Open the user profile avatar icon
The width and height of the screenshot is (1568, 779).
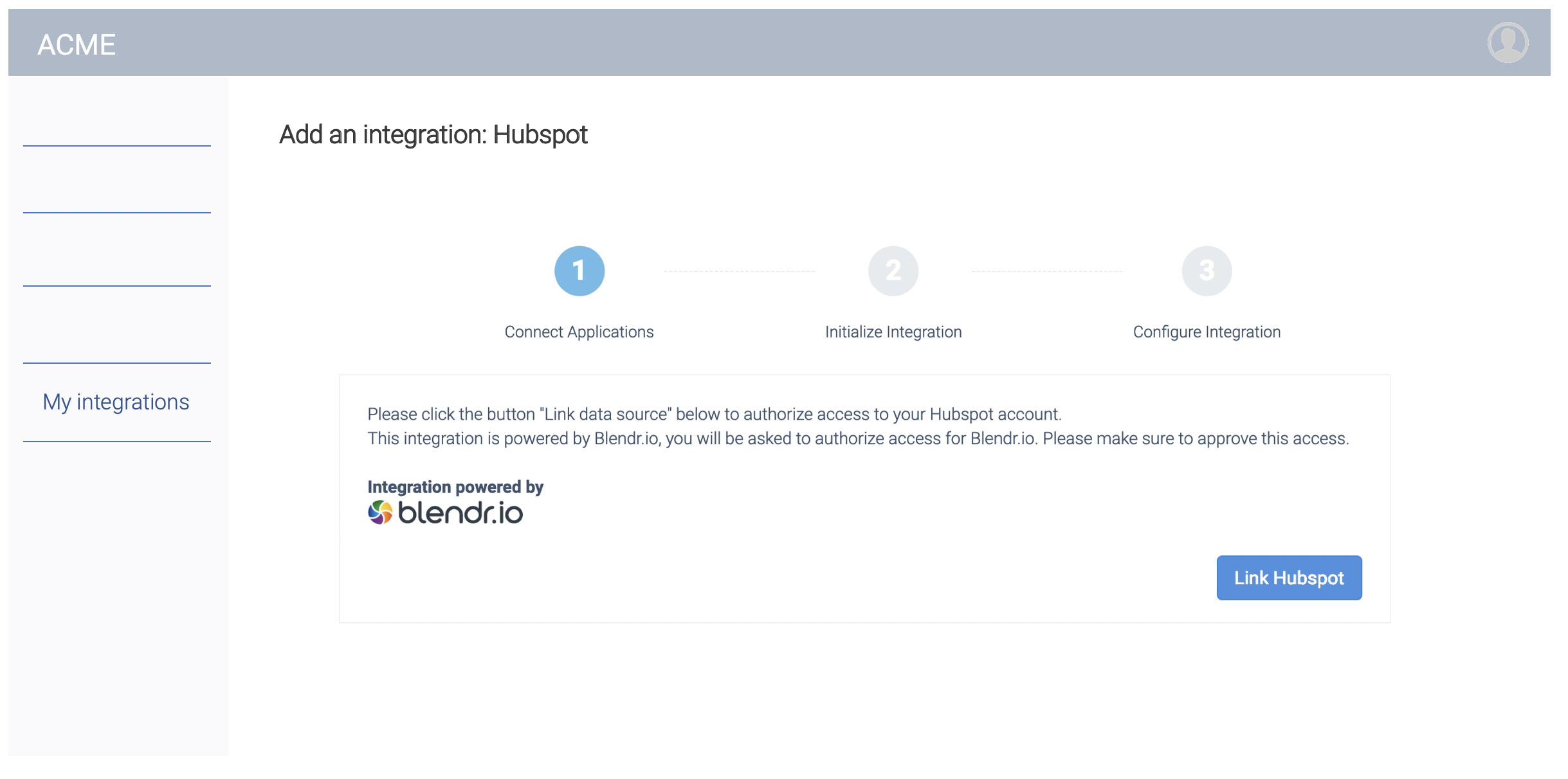(1508, 42)
